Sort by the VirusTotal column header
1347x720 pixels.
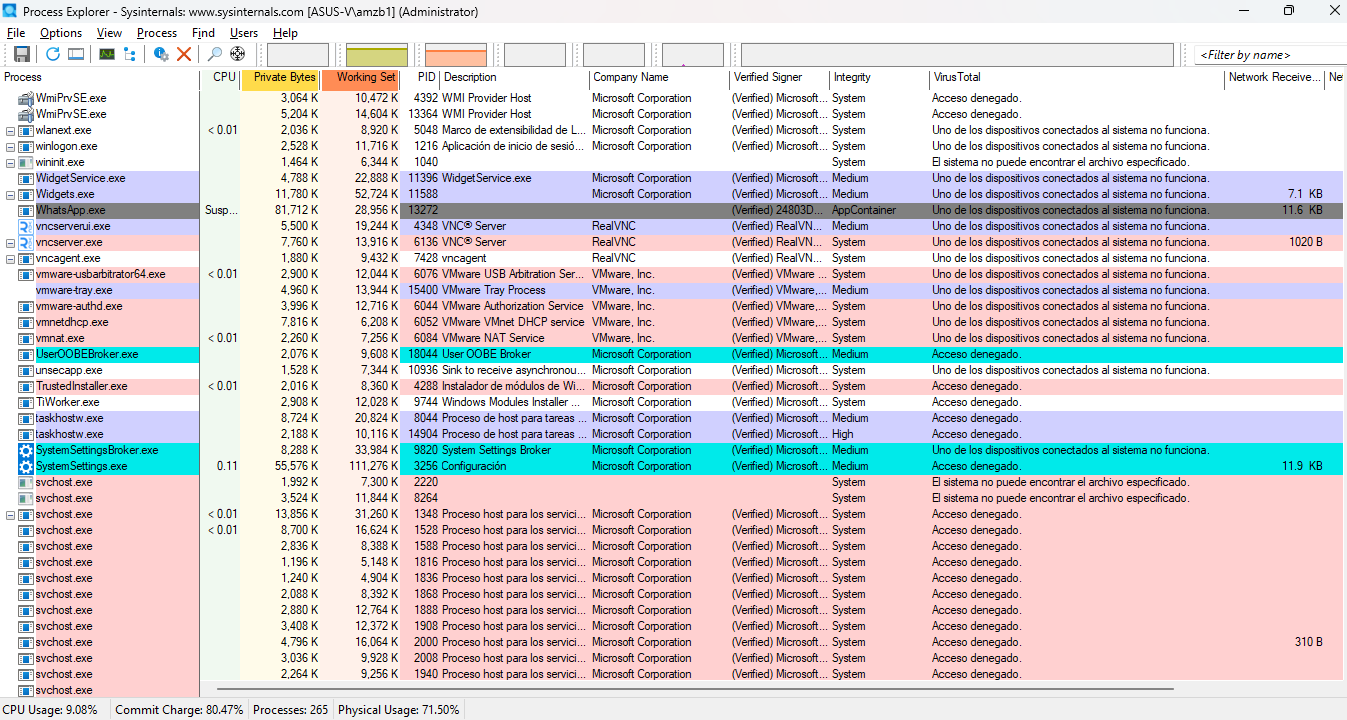pos(1077,77)
